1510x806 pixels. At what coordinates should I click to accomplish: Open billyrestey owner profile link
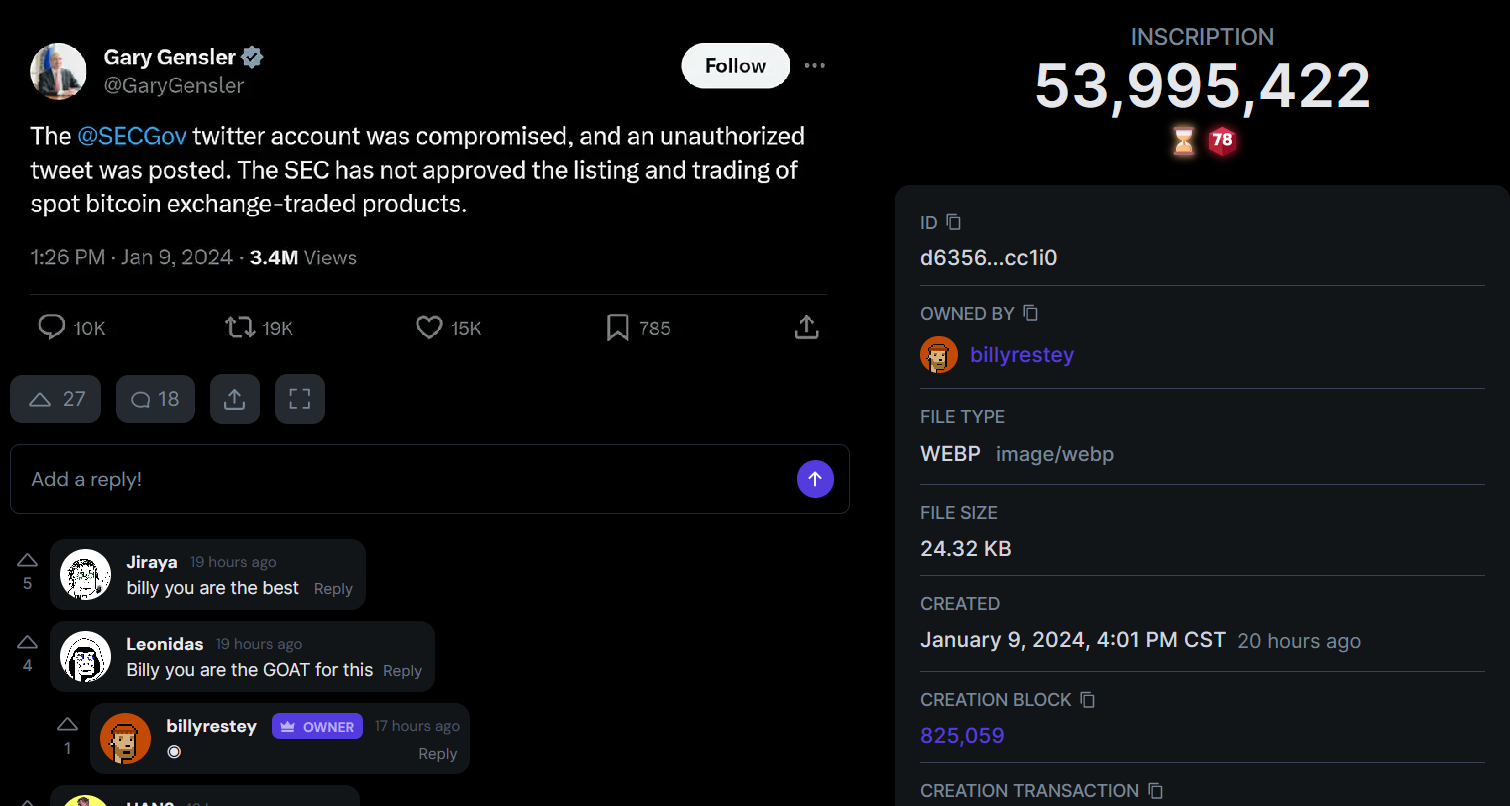tap(1021, 355)
